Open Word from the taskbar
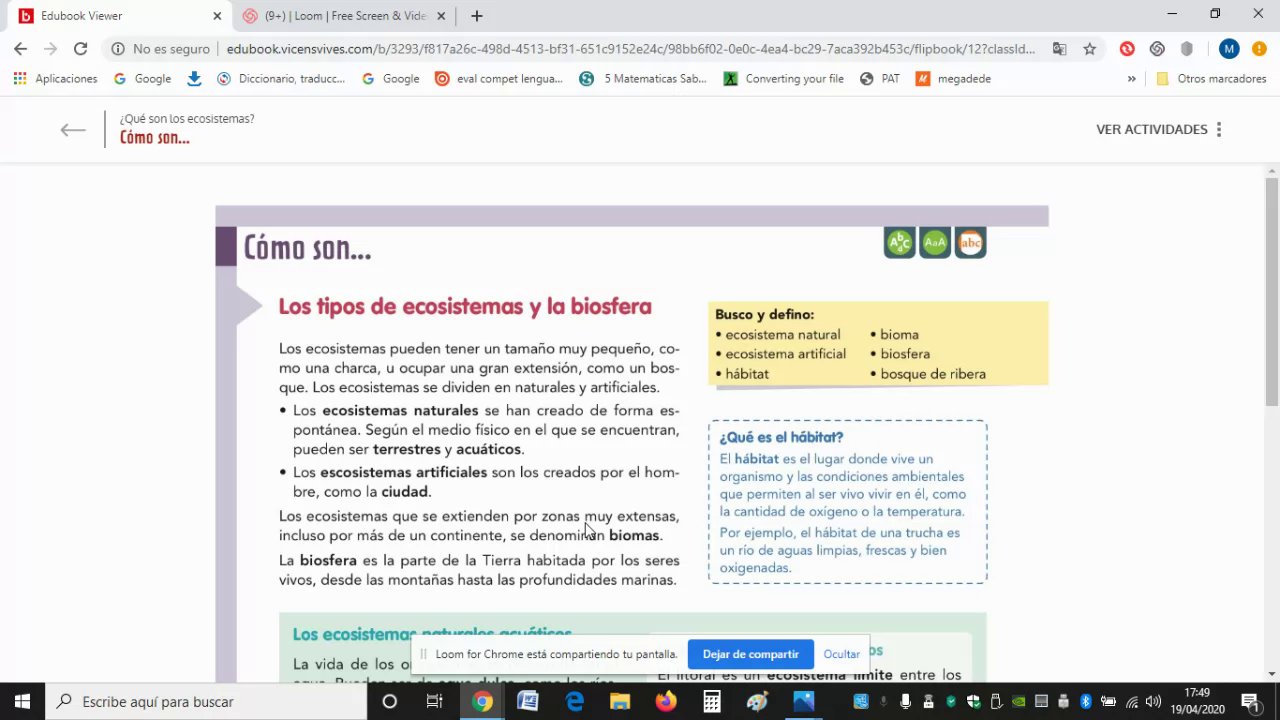This screenshot has height=720, width=1280. pos(528,701)
